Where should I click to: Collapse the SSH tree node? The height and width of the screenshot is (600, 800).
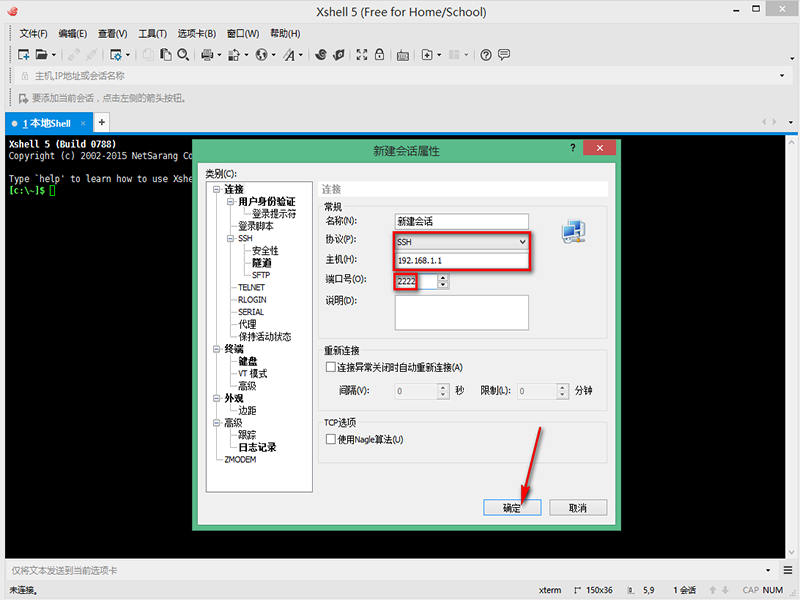click(x=230, y=239)
